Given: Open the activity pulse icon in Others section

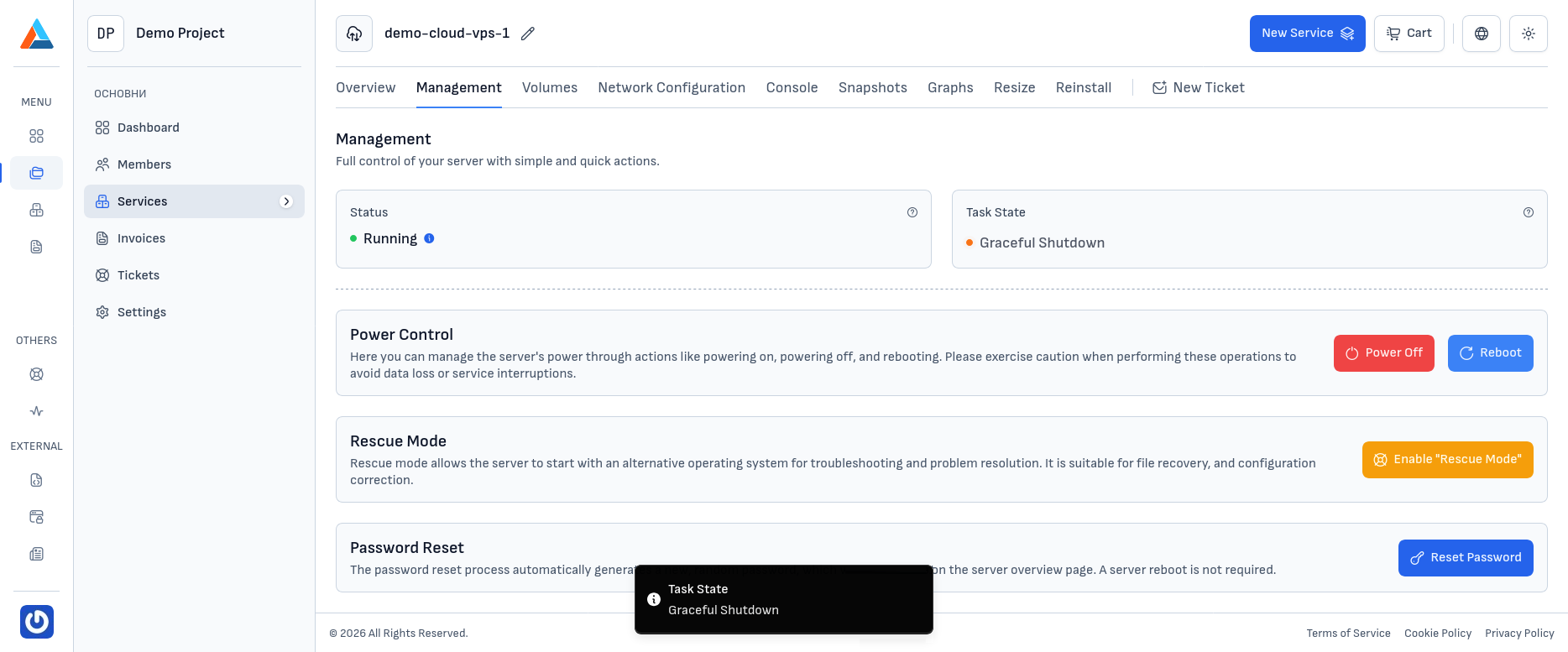Looking at the screenshot, I should pyautogui.click(x=36, y=411).
